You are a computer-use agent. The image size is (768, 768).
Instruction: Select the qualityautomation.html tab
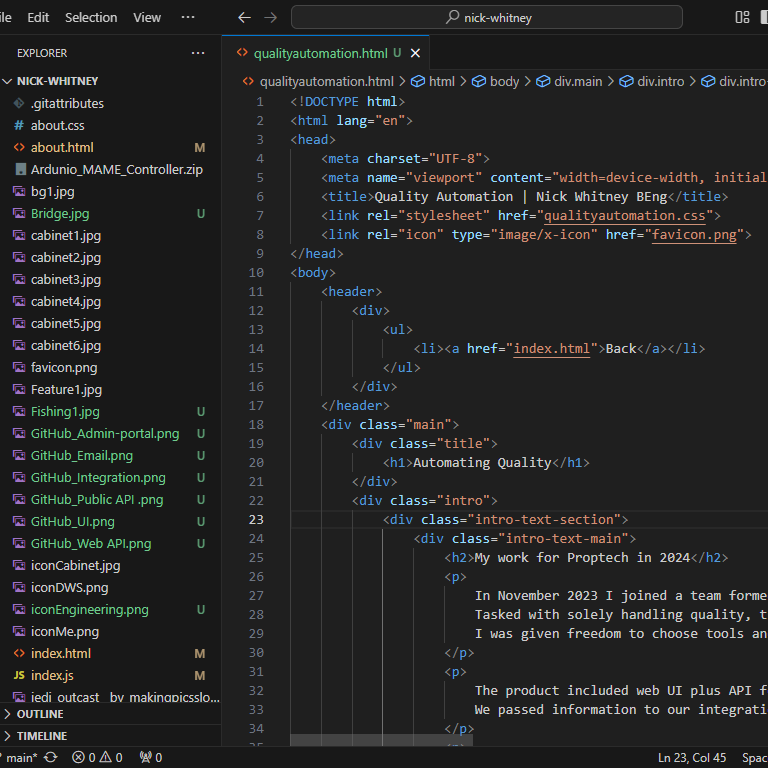(319, 53)
